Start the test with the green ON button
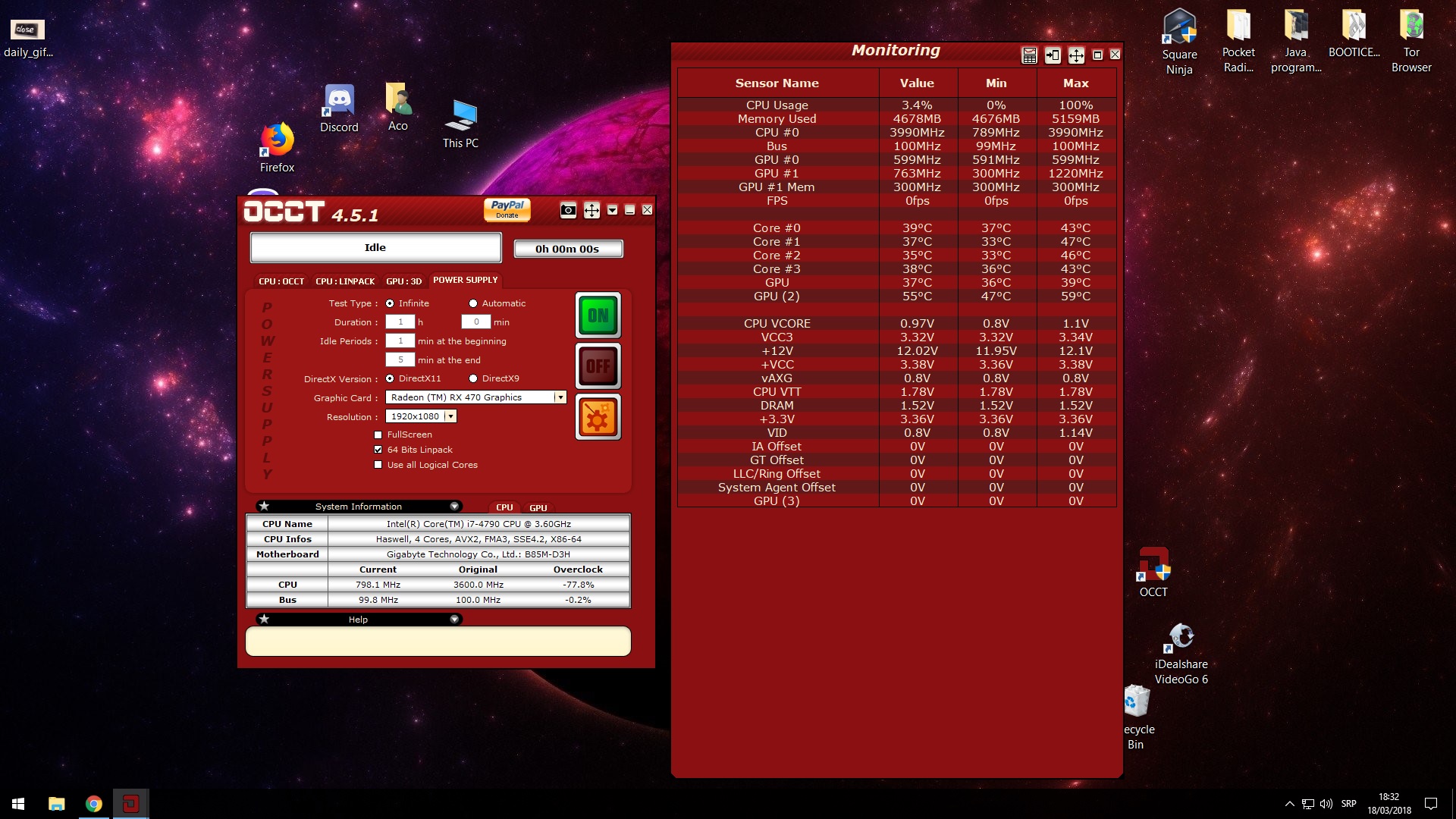Viewport: 1456px width, 819px height. coord(598,315)
